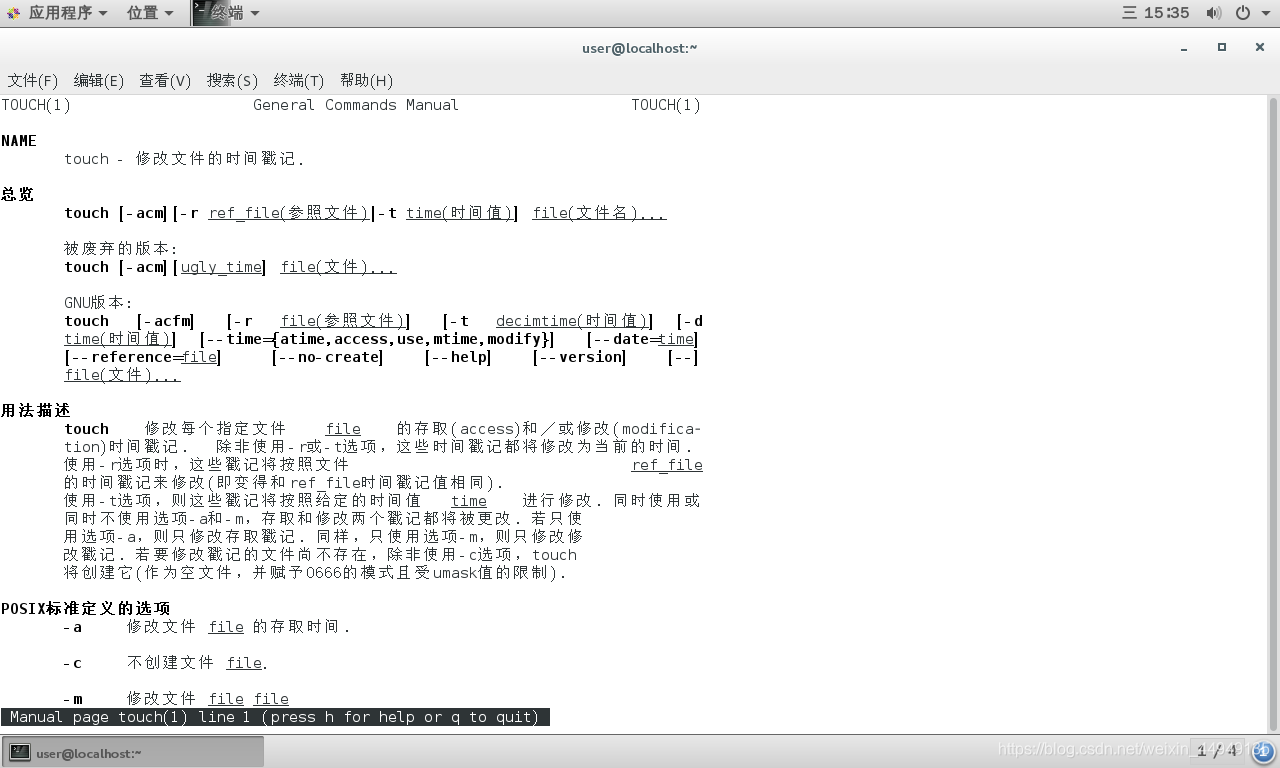Screen dimensions: 1280x768
Task: Click the terminal vertical scrollbar
Action: point(1273,414)
